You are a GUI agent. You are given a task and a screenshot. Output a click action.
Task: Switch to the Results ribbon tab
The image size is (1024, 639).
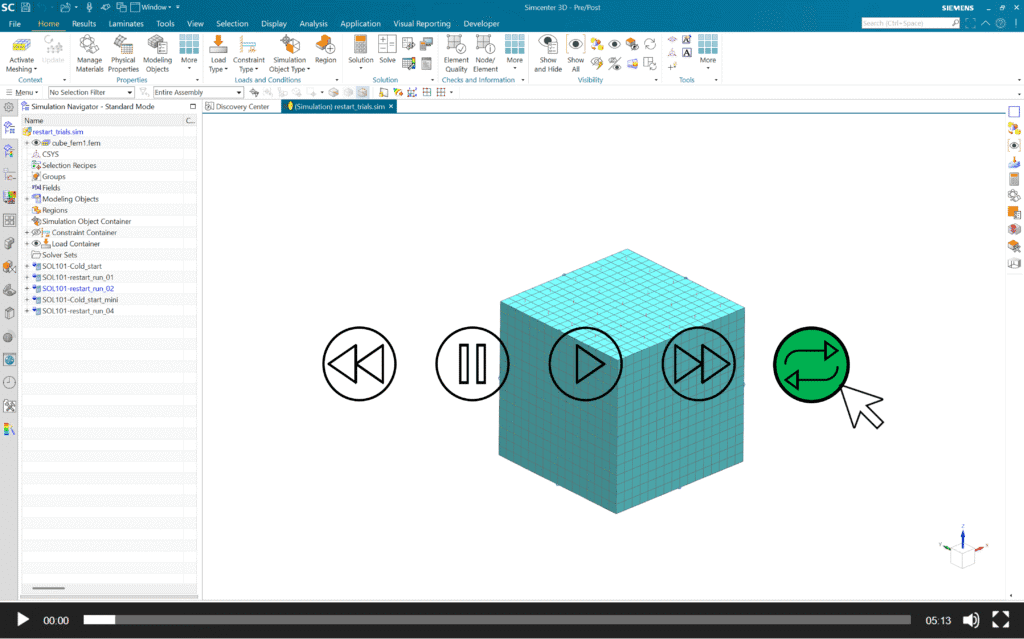84,23
